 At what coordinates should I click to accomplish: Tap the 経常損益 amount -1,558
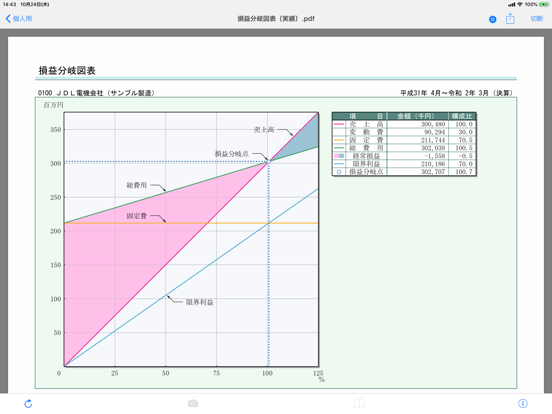pos(435,156)
